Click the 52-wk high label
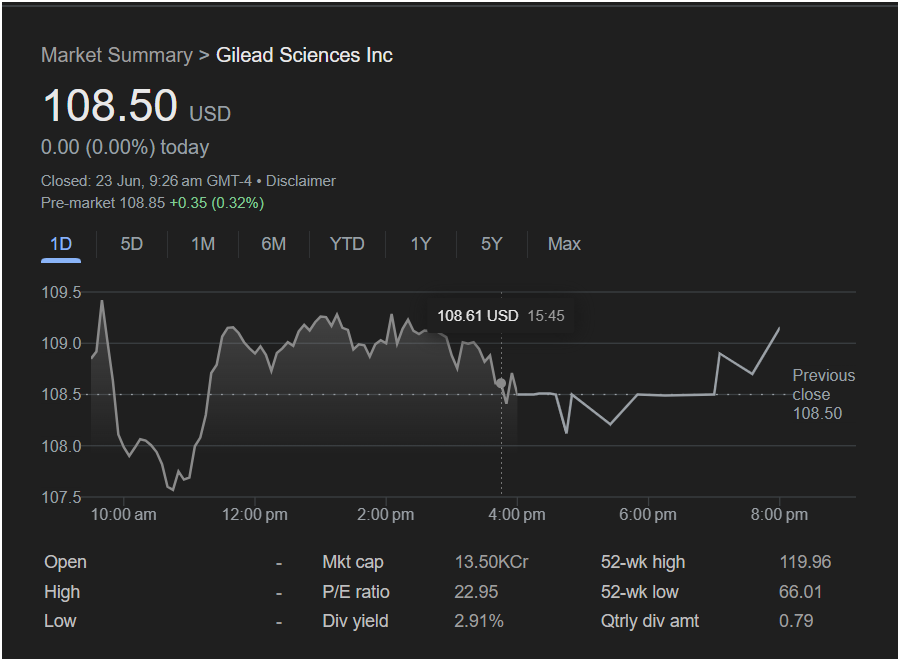The width and height of the screenshot is (900, 661). [x=643, y=562]
